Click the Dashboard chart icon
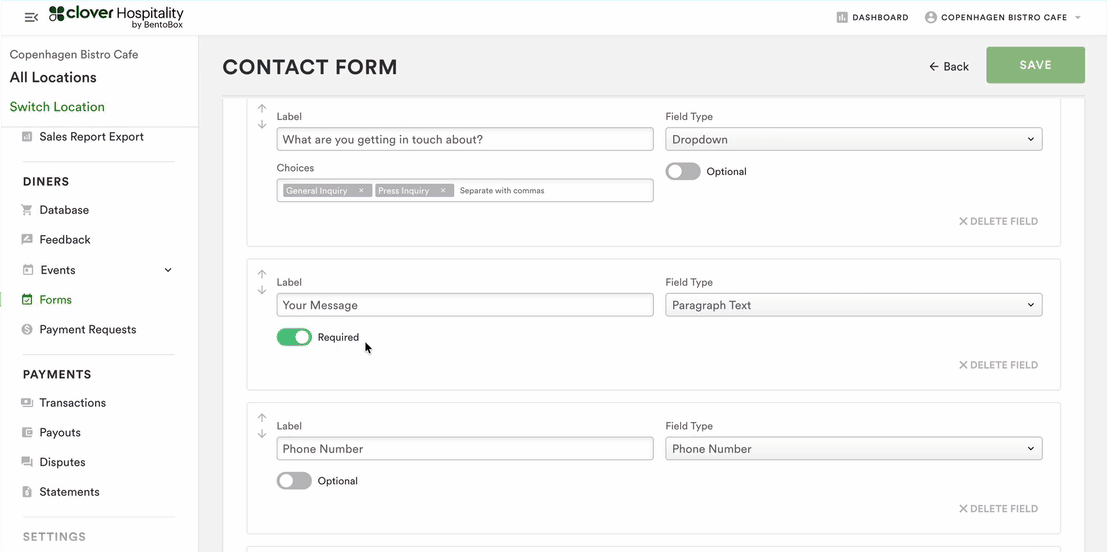 [842, 17]
